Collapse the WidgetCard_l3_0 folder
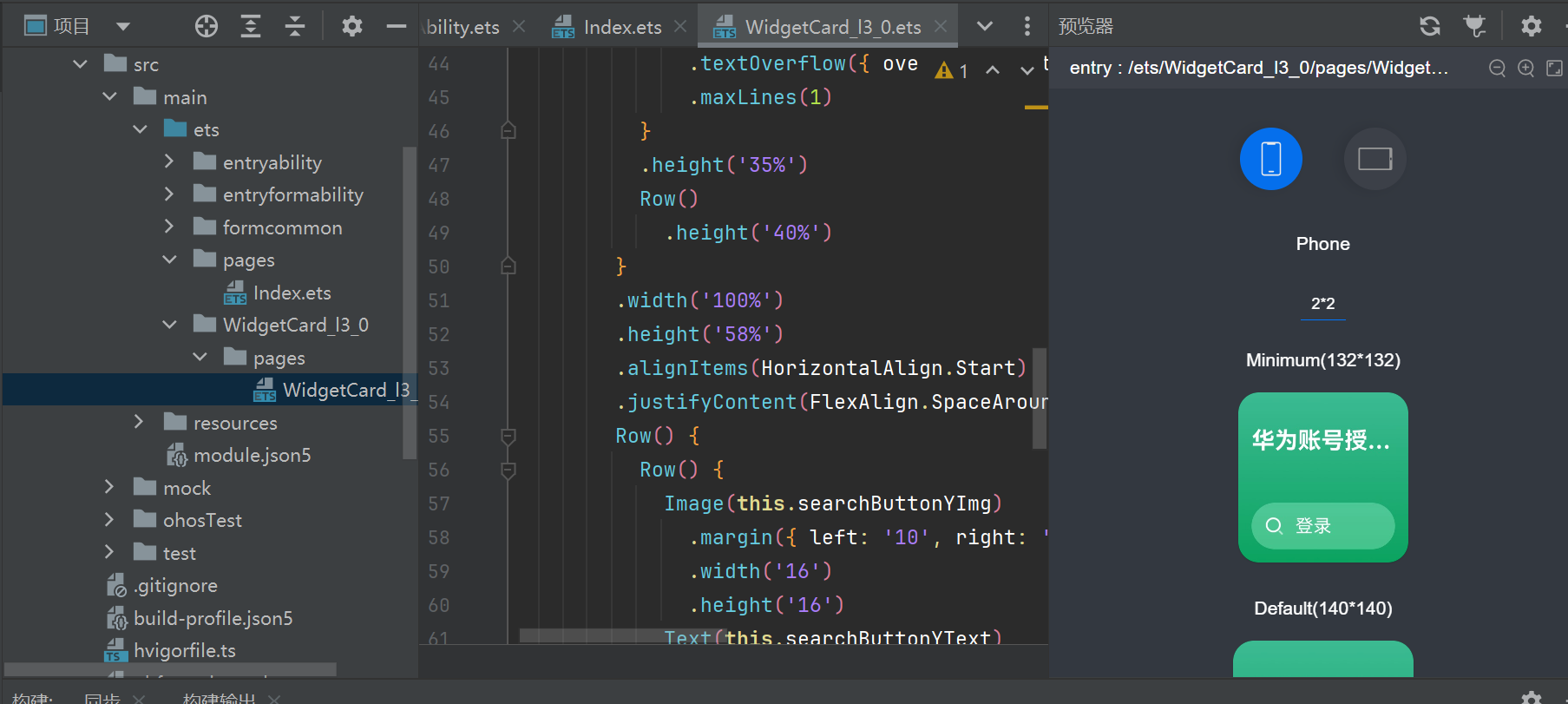The height and width of the screenshot is (704, 1568). tap(169, 325)
